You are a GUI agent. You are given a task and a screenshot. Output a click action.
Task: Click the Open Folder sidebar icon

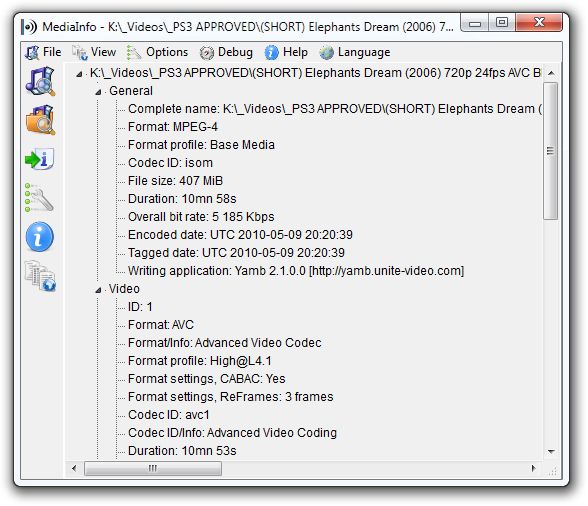pyautogui.click(x=40, y=120)
